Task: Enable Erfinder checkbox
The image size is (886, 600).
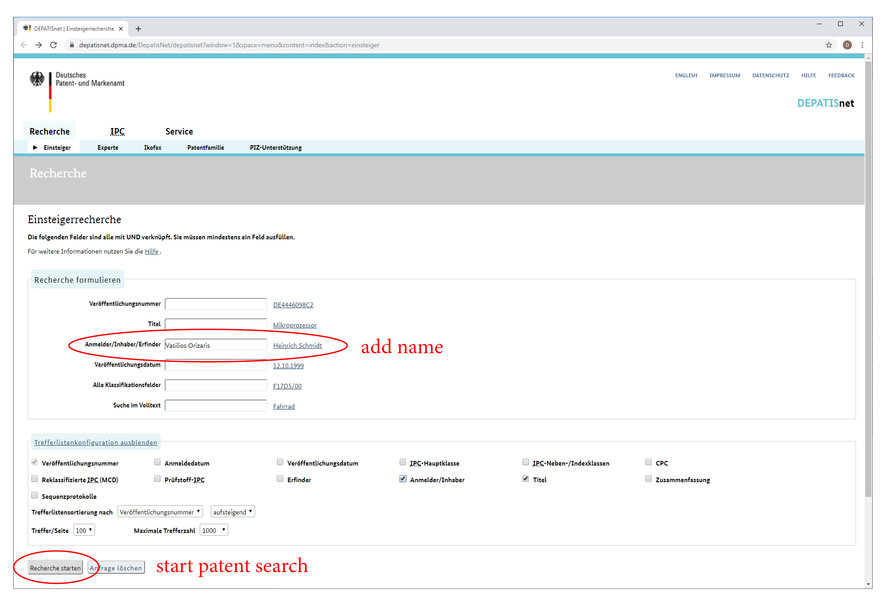Action: 280,479
